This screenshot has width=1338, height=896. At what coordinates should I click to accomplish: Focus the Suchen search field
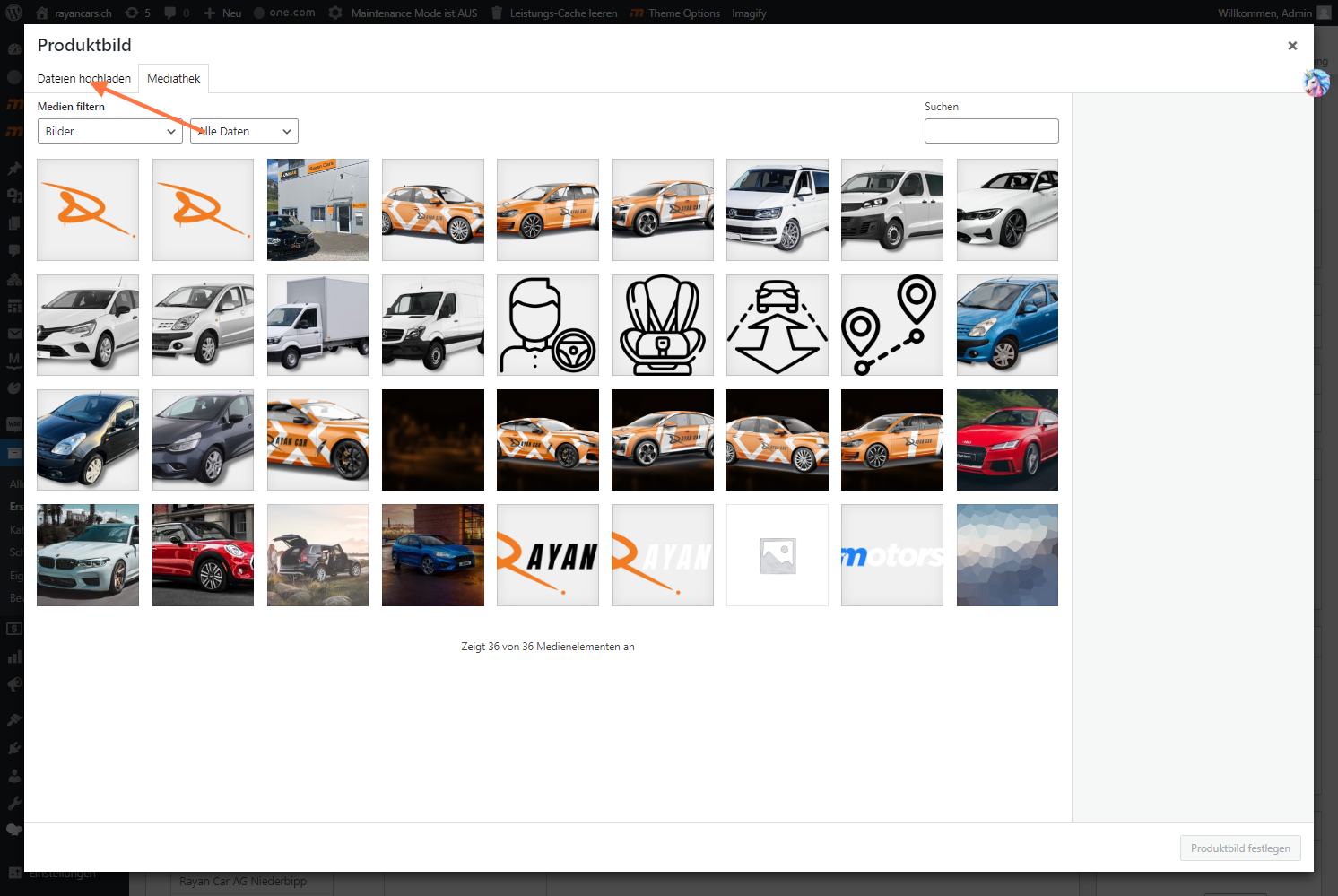coord(991,131)
